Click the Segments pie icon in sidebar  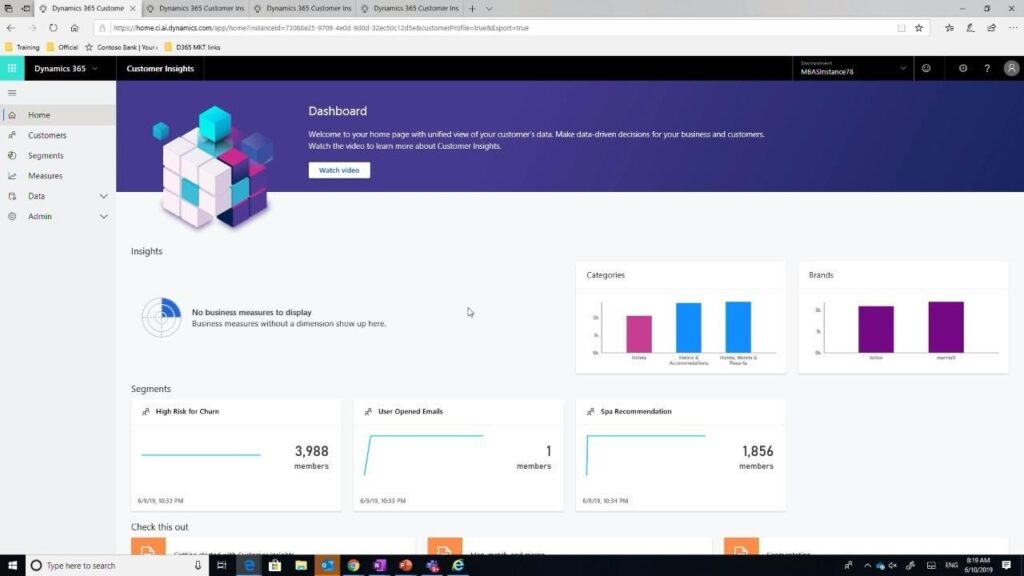click(x=12, y=155)
